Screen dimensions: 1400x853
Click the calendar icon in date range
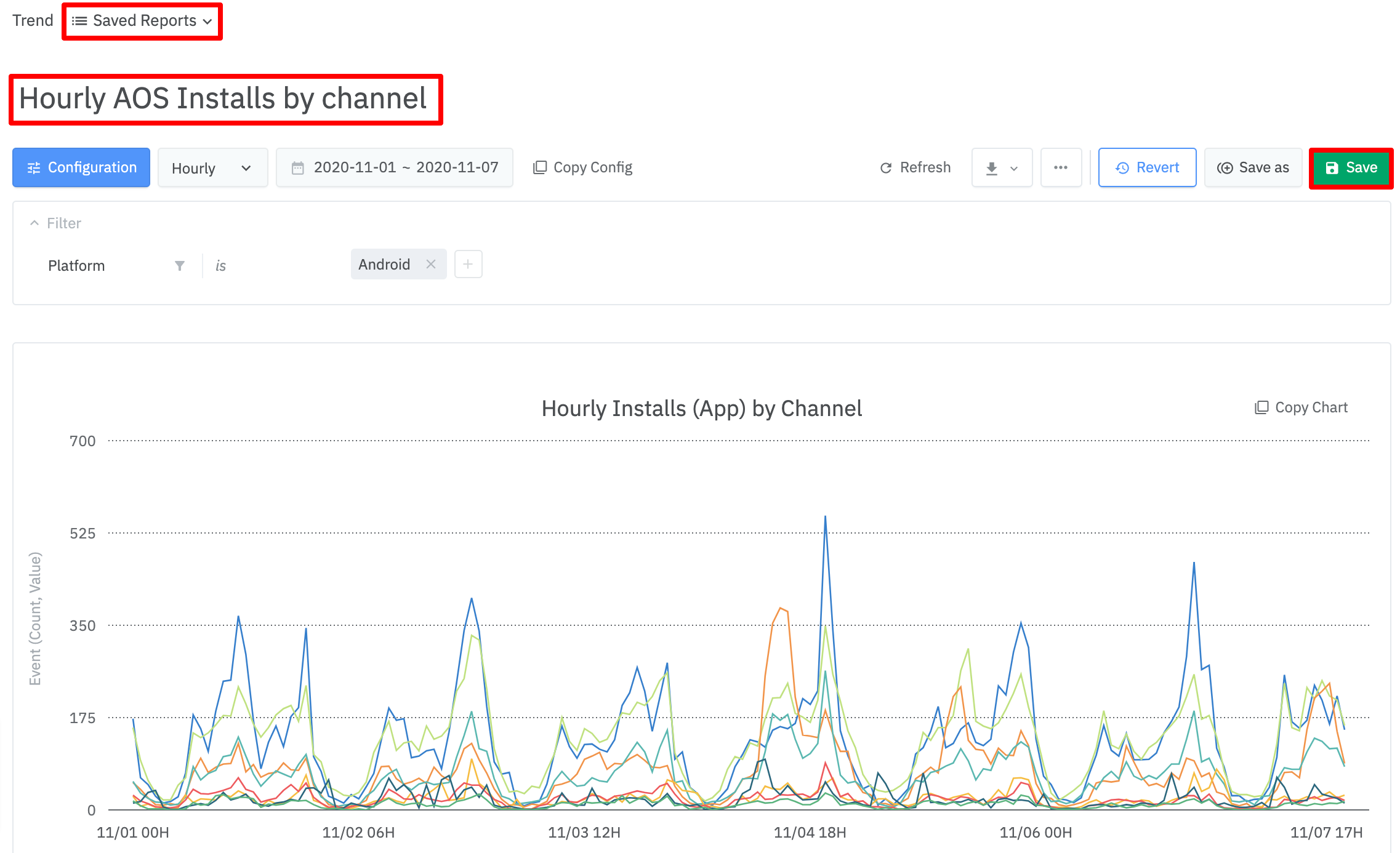(x=298, y=168)
